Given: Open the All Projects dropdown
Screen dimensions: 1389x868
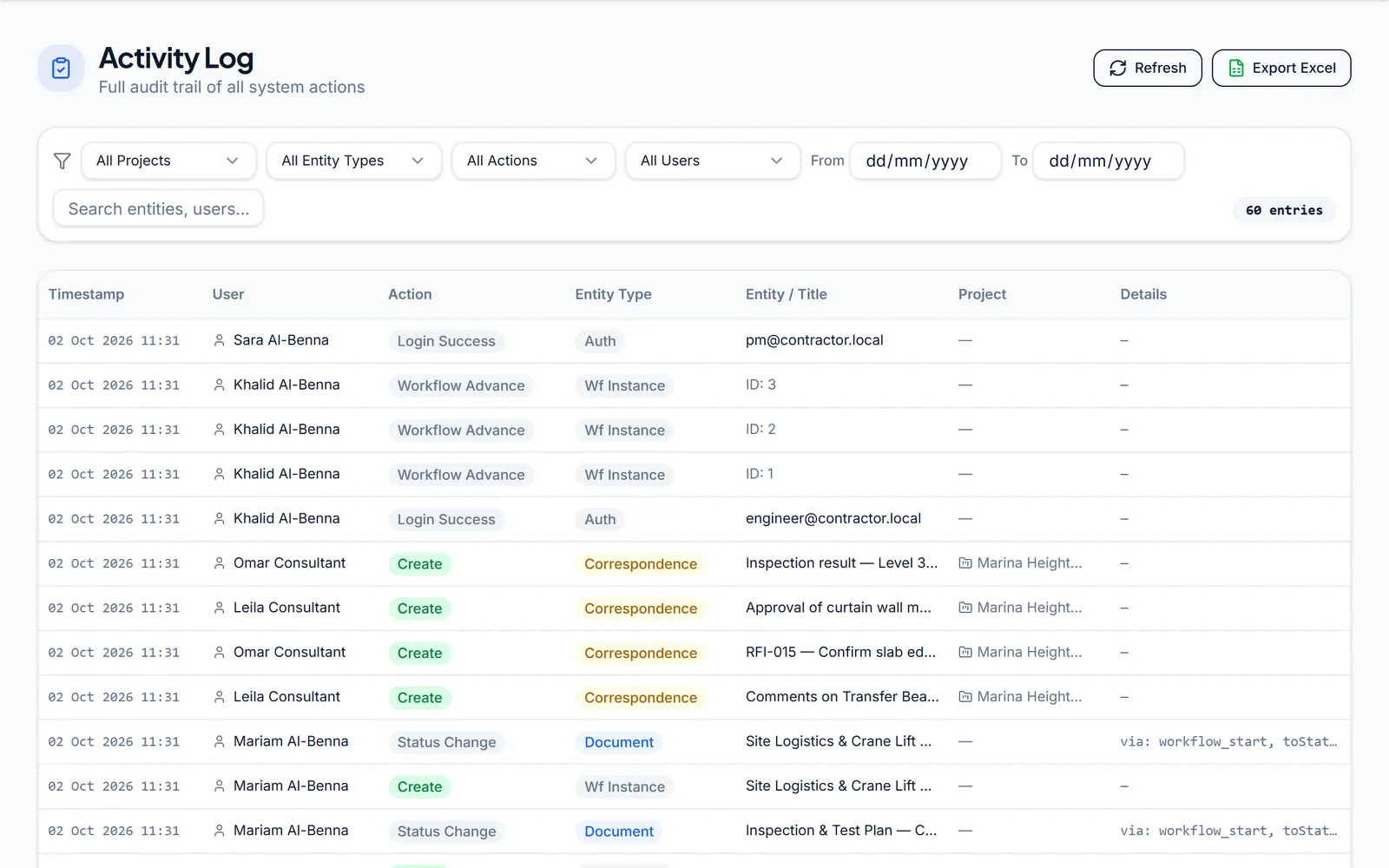Looking at the screenshot, I should [168, 161].
